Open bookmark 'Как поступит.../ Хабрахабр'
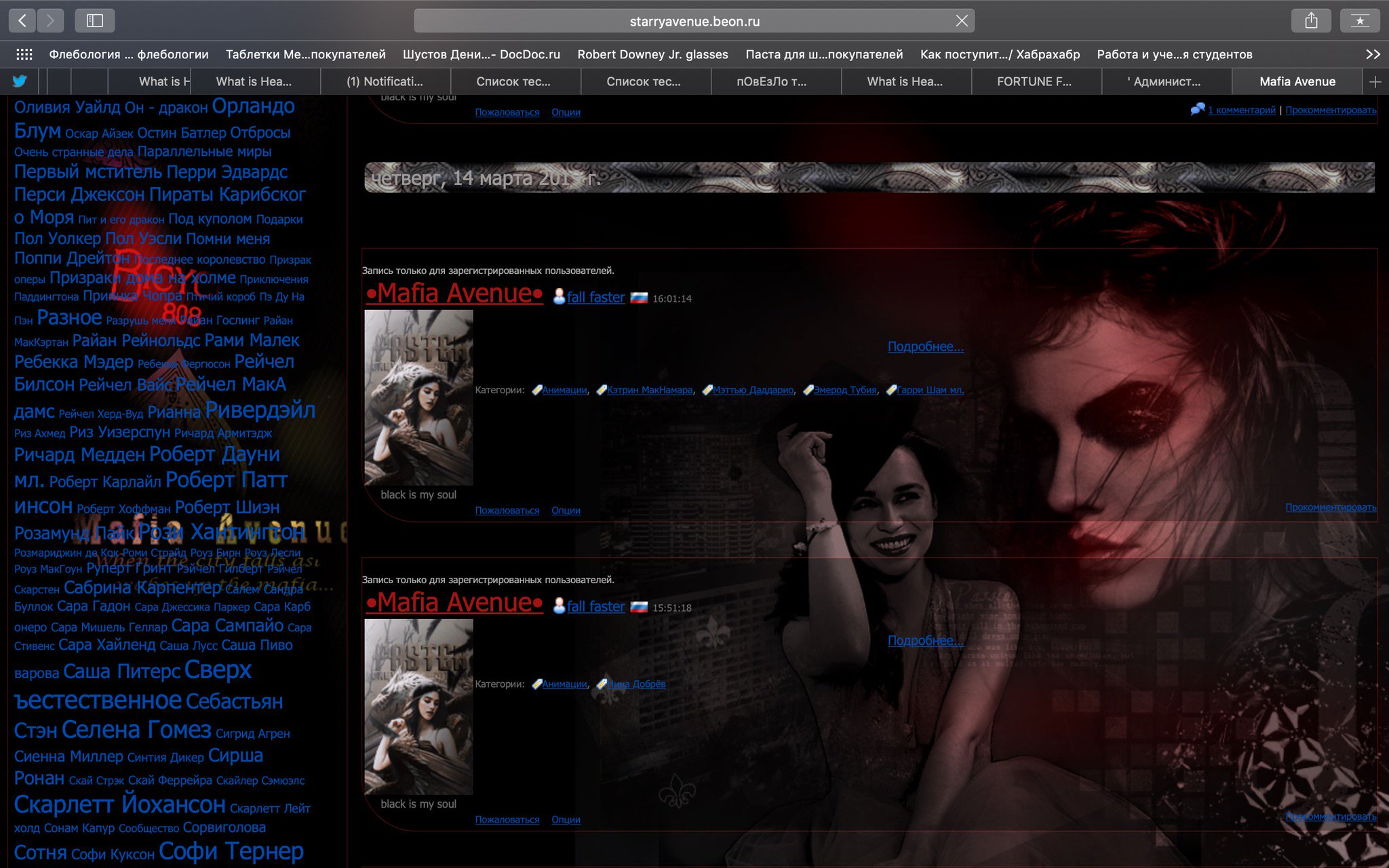The width and height of the screenshot is (1389, 868). 1000,54
